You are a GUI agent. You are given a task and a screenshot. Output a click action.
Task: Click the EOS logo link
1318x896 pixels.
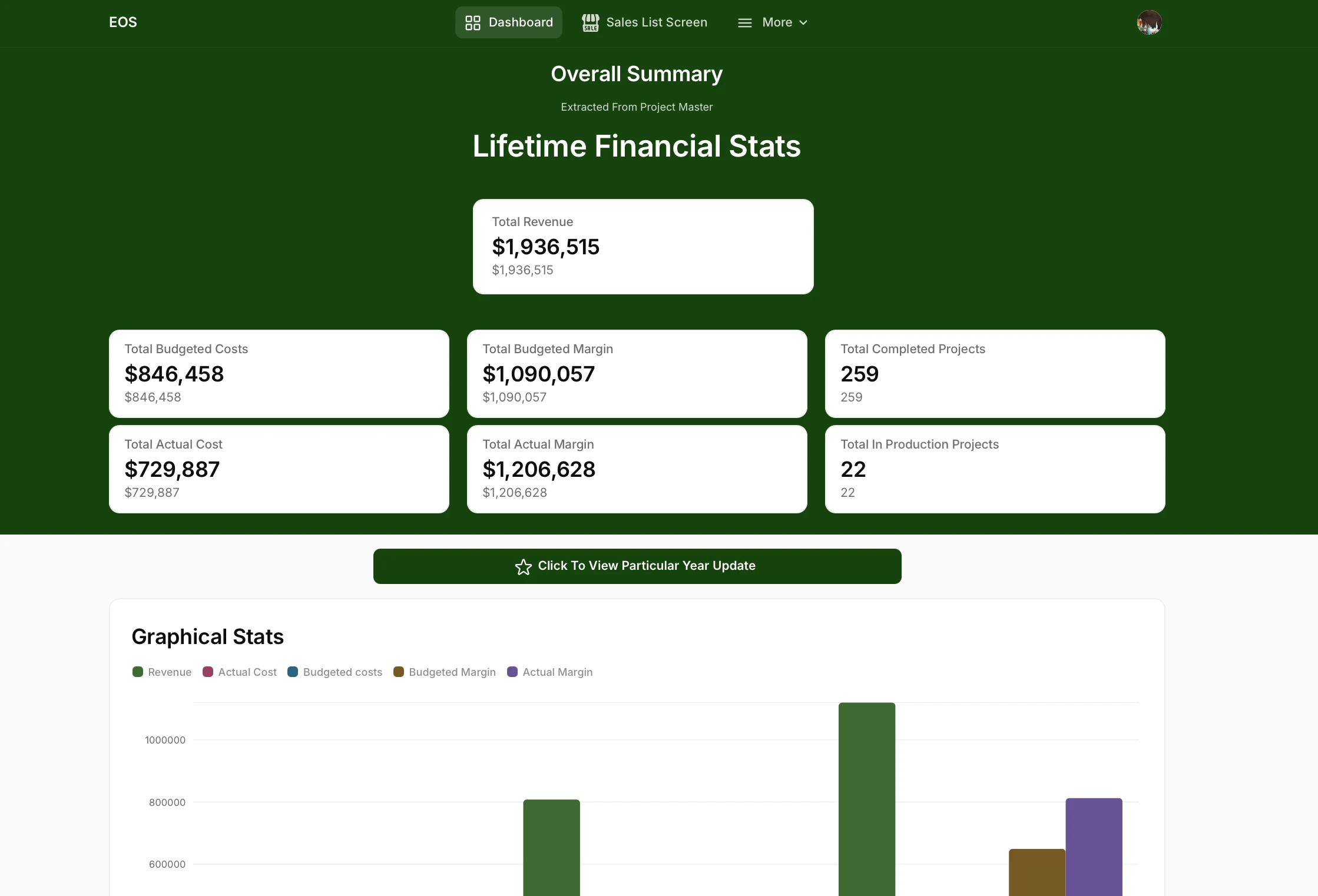123,22
